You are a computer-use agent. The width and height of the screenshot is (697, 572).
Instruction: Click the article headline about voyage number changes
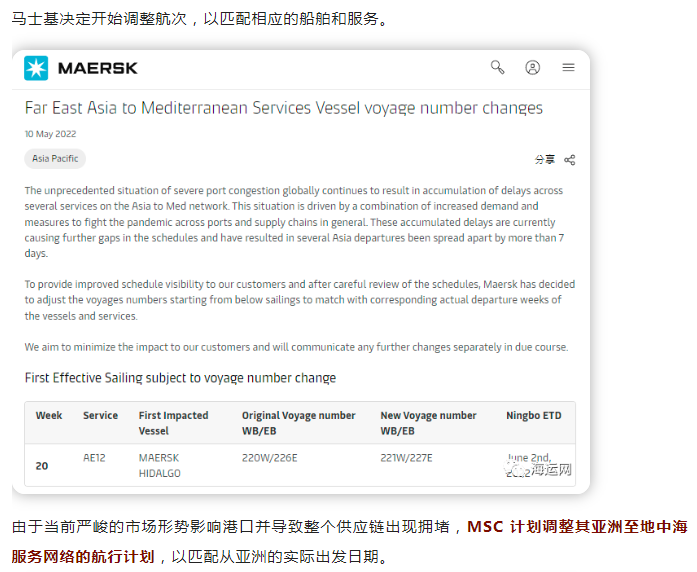[284, 108]
